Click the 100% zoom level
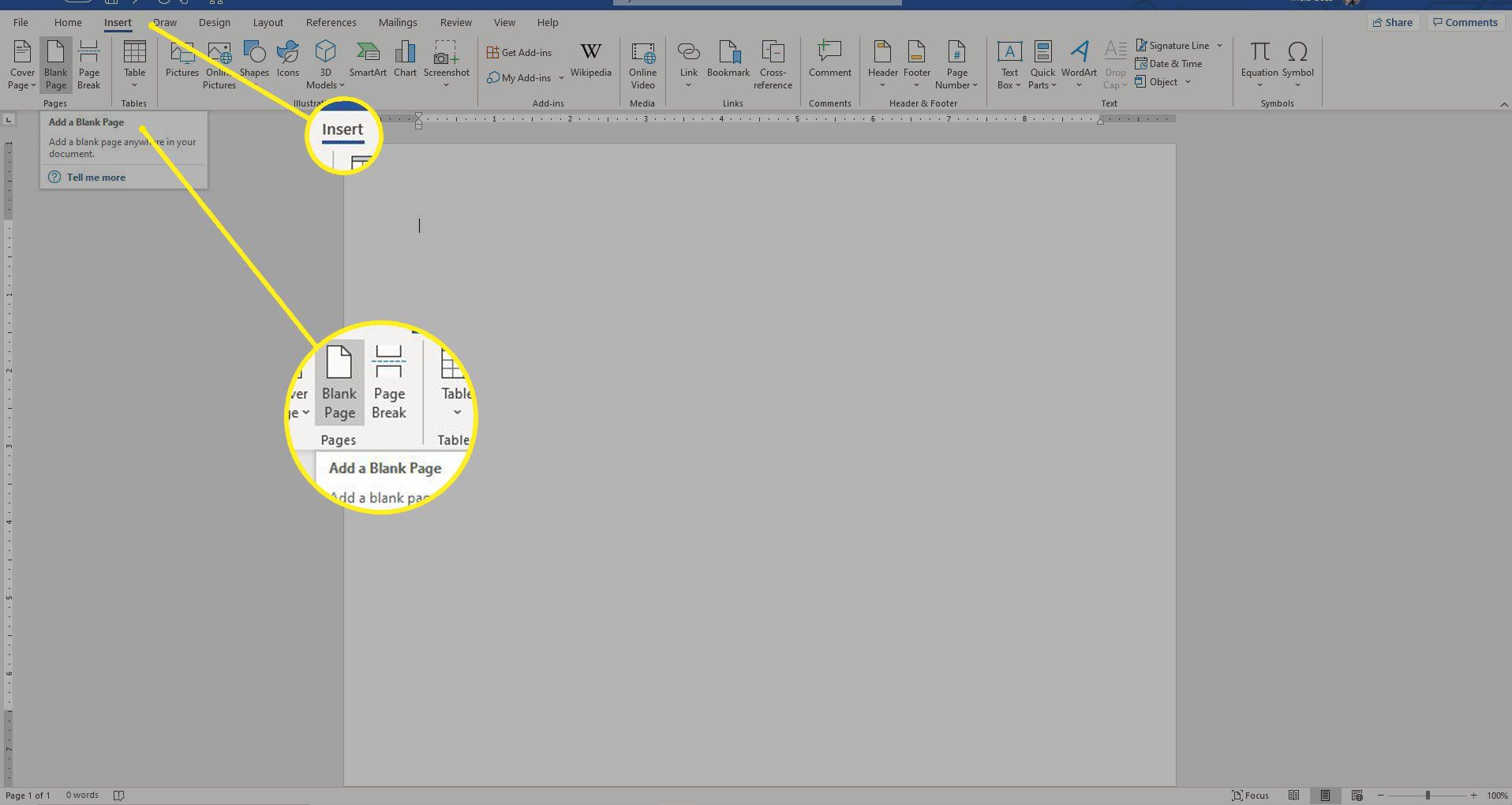This screenshot has width=1512, height=805. (x=1497, y=795)
